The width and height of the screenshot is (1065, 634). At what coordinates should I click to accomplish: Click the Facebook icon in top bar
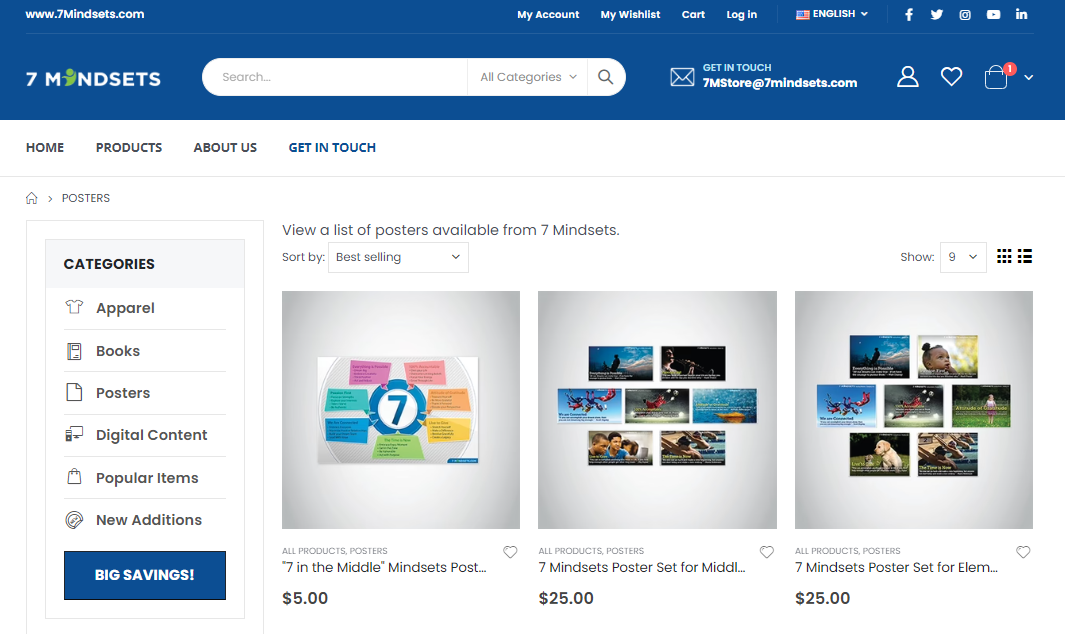pos(909,15)
